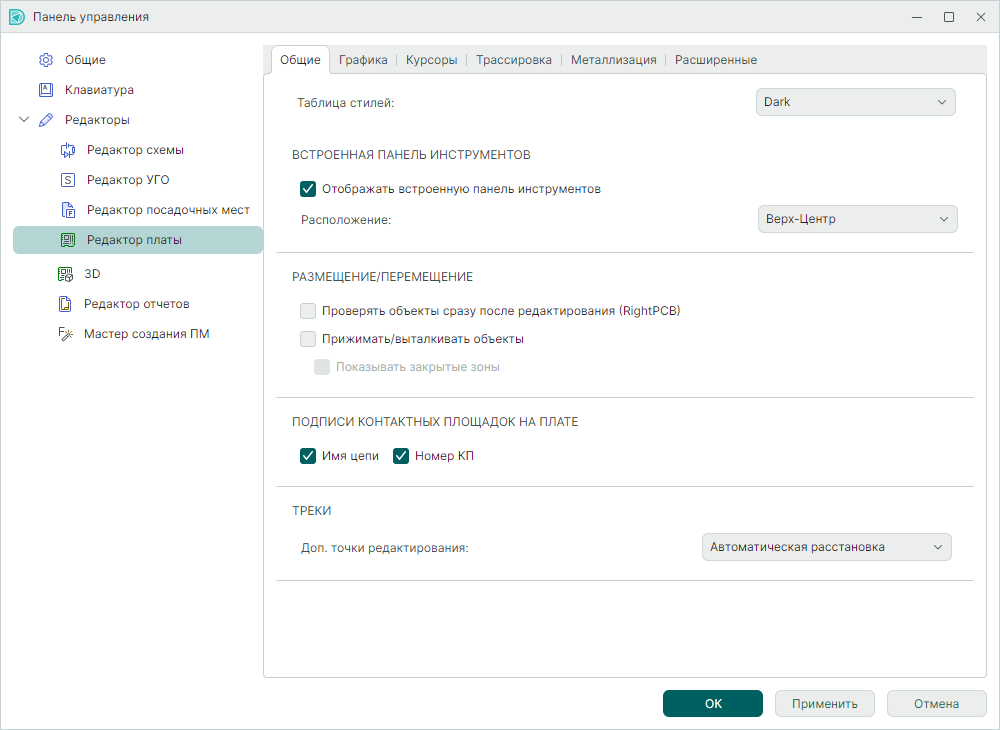The height and width of the screenshot is (730, 1000).
Task: Click the pencil icon next to Редакторы
Action: point(46,120)
